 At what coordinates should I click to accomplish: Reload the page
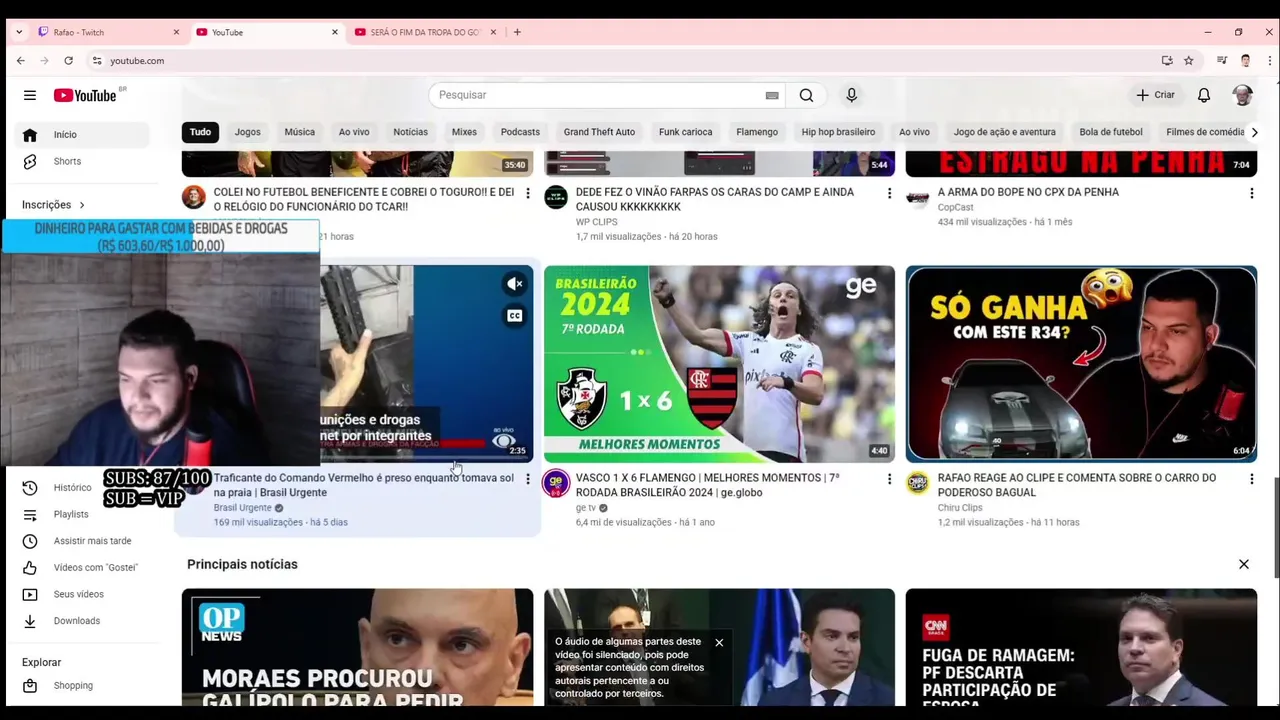pyautogui.click(x=68, y=61)
